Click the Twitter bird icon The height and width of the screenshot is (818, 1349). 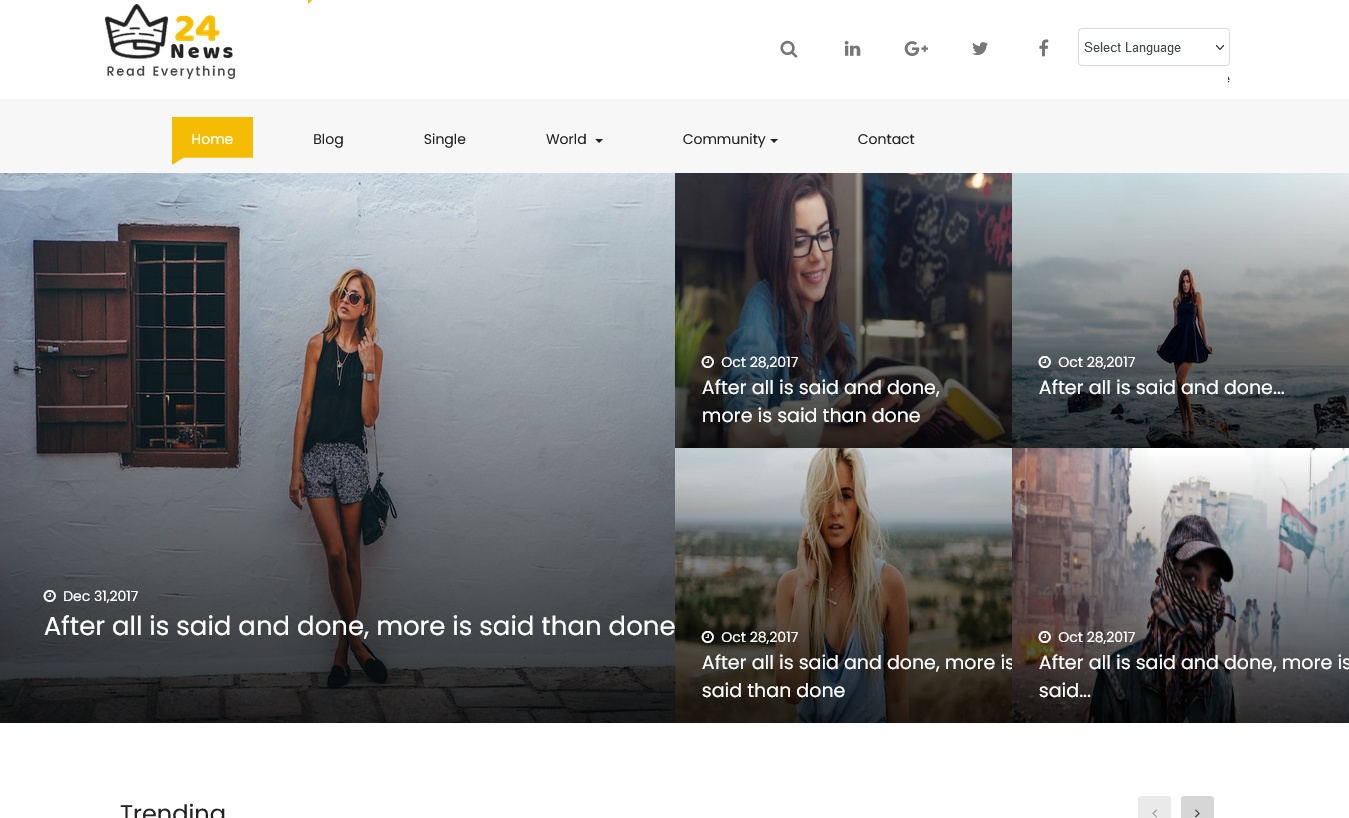point(980,49)
